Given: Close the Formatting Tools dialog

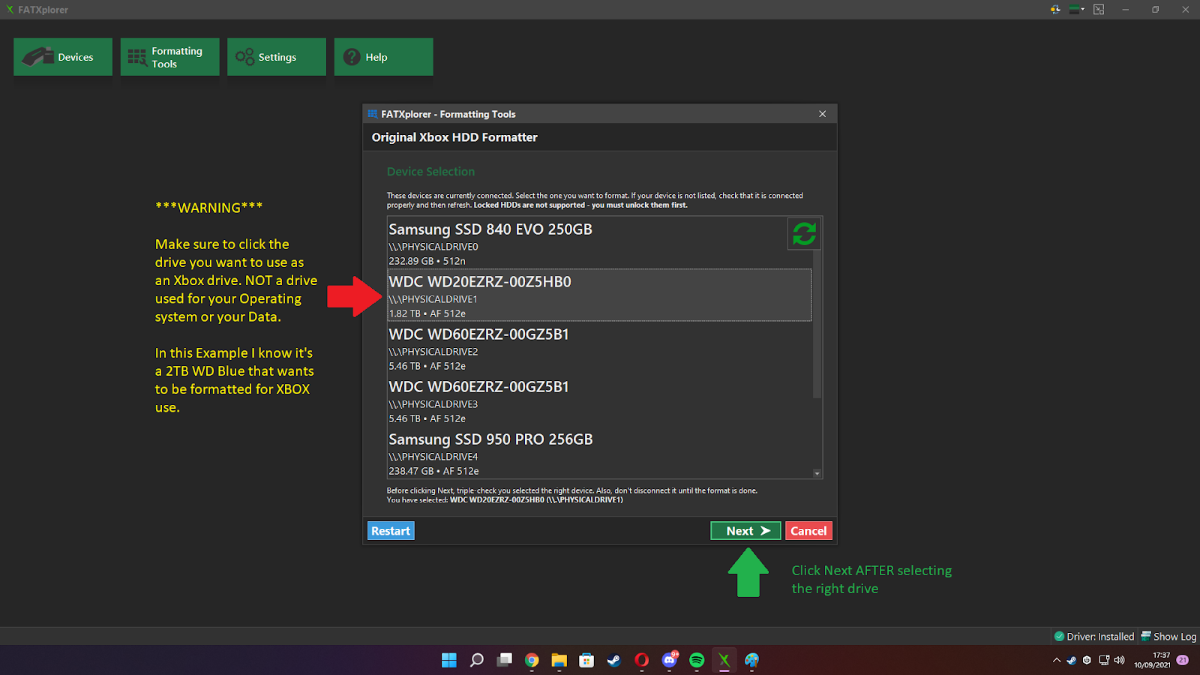Looking at the screenshot, I should 823,114.
